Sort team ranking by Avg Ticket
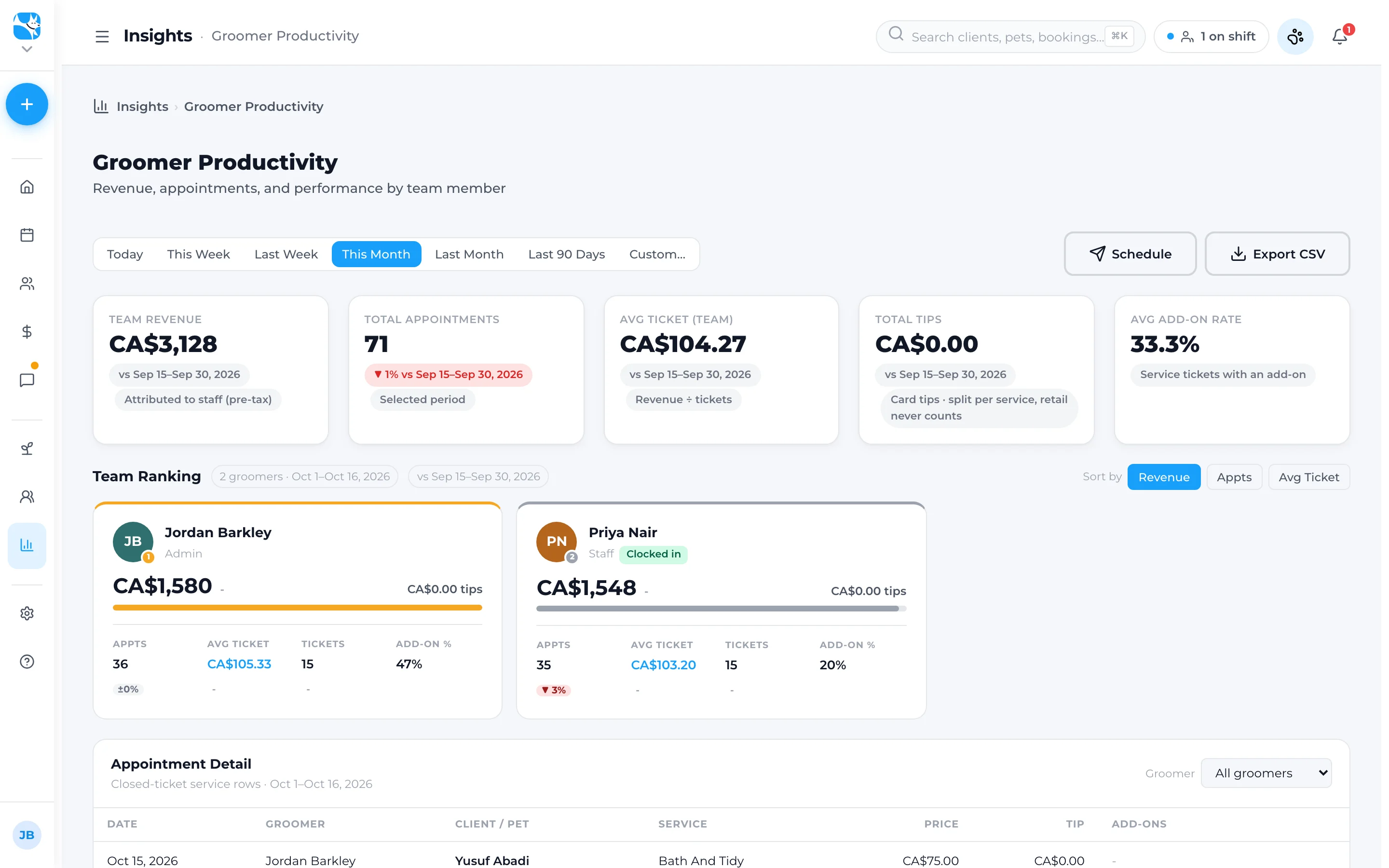This screenshot has height=868, width=1389. (1308, 477)
